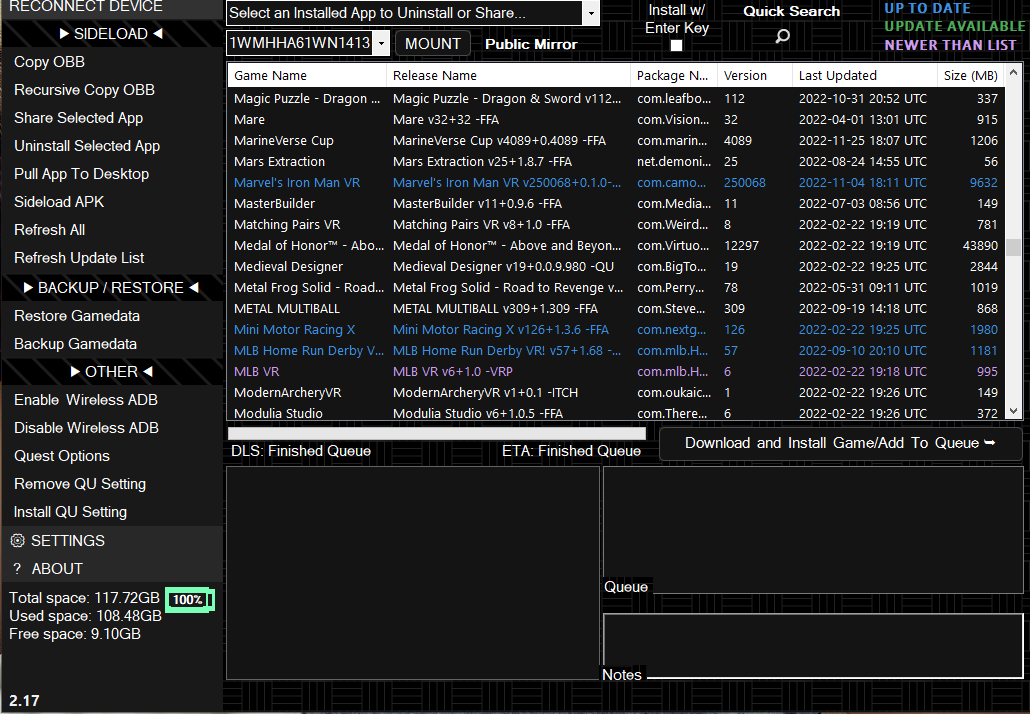Select MLB VR row
The height and width of the screenshot is (714, 1030).
tap(616, 372)
